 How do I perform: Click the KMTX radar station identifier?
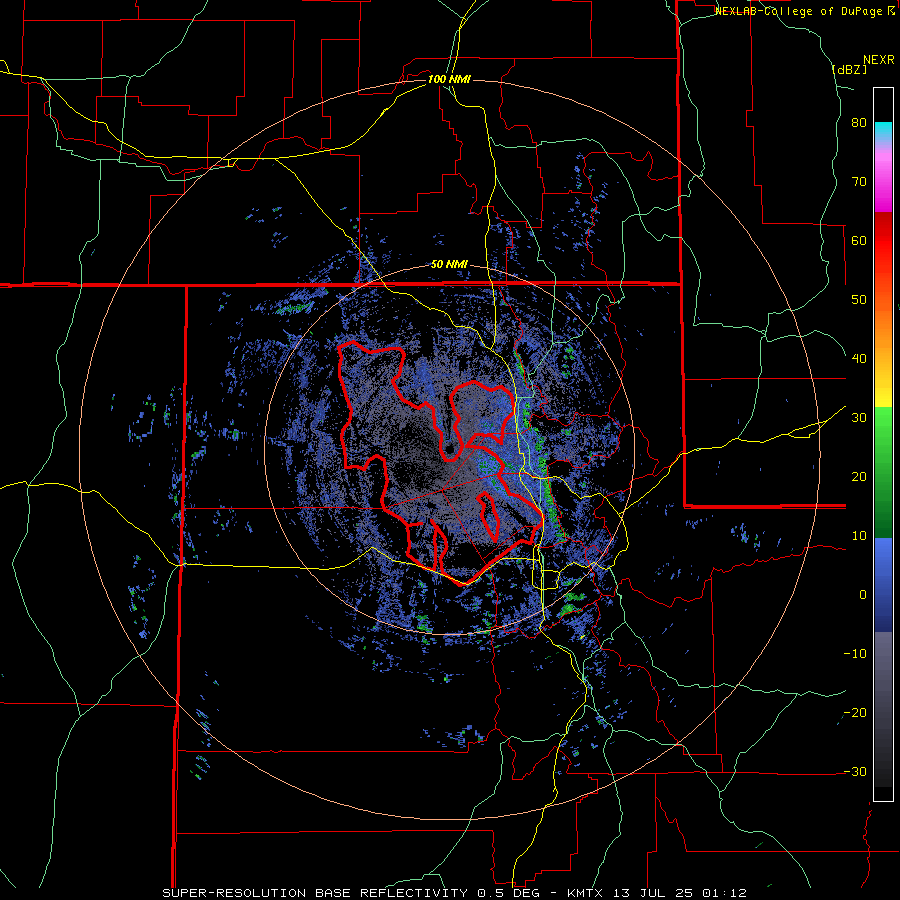point(585,893)
